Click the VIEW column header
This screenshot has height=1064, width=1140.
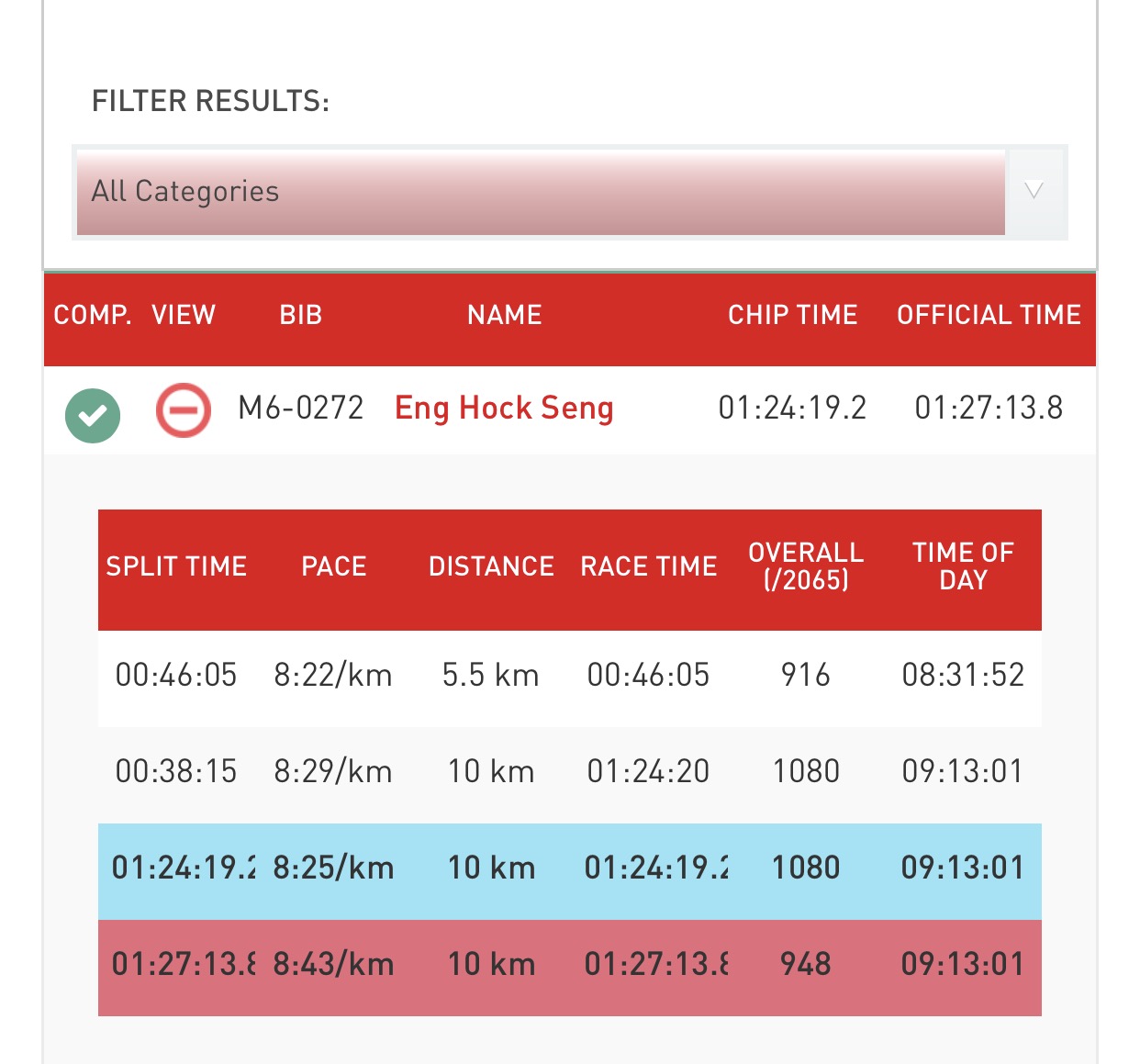click(184, 315)
